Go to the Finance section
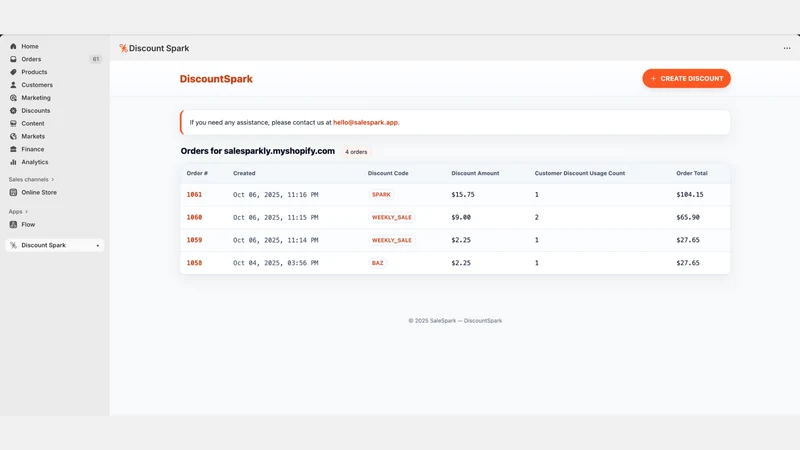The width and height of the screenshot is (800, 450). click(33, 149)
